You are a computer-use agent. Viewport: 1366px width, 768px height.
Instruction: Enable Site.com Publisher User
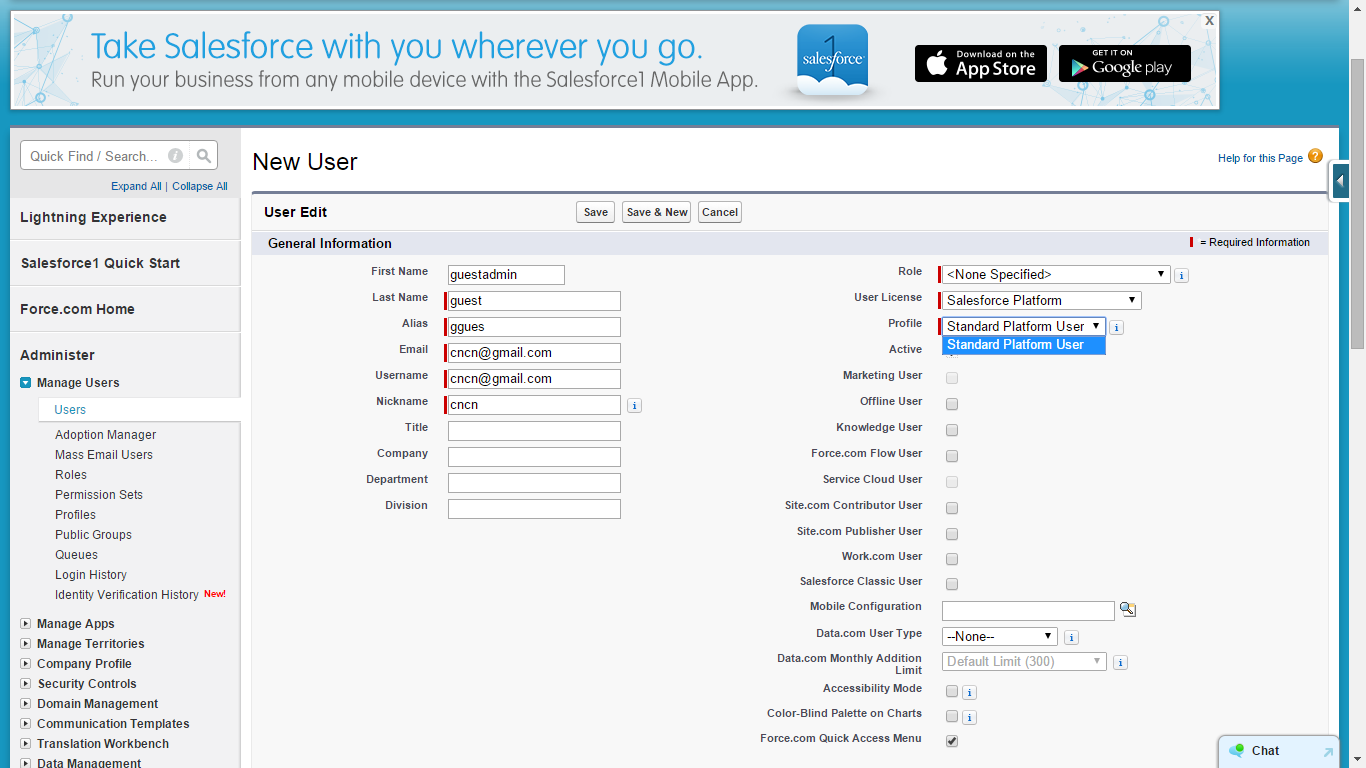point(952,534)
